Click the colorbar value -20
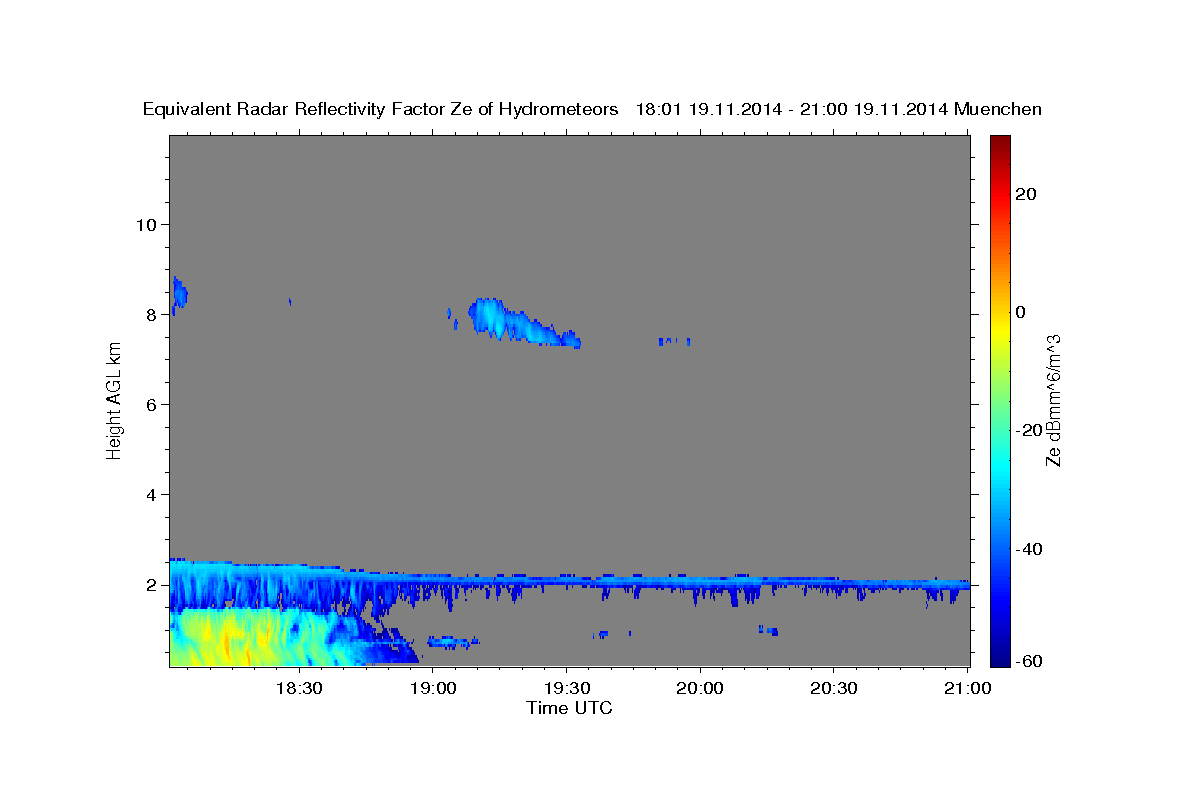1200x800 pixels. tap(1028, 430)
